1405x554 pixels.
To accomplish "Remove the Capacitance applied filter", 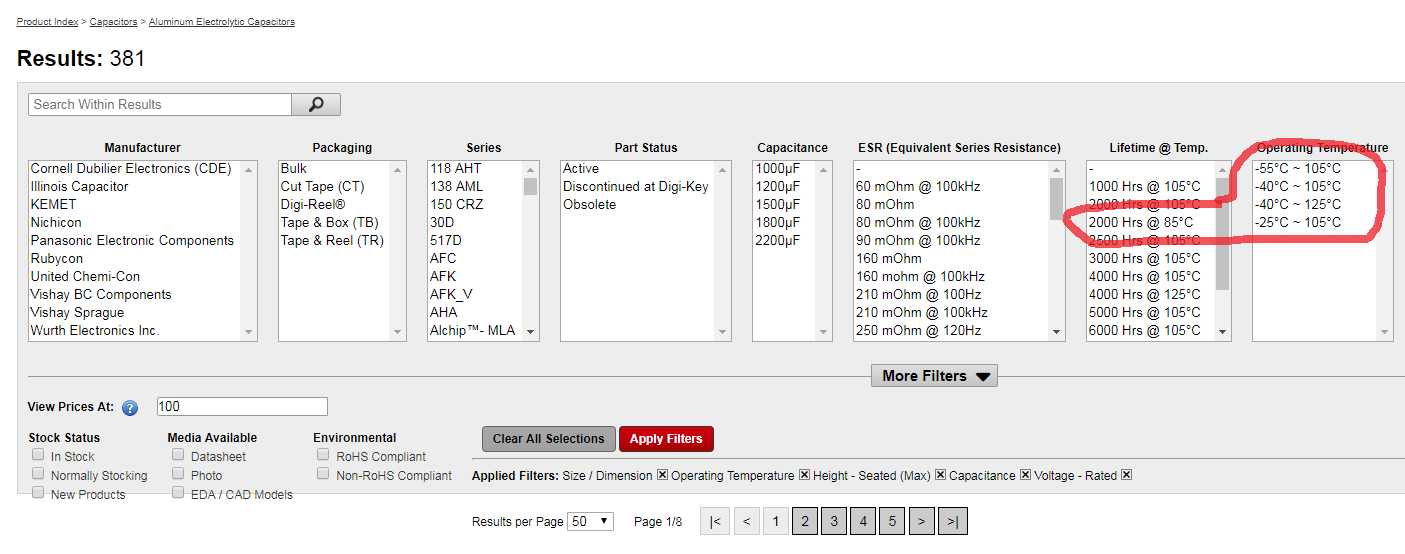I will pos(1025,475).
